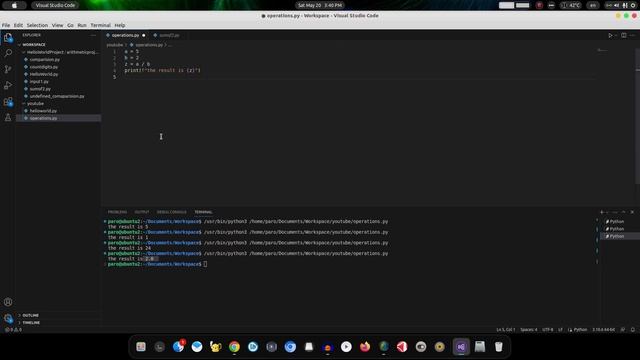Open the Accounts menu icon

(x=8, y=302)
